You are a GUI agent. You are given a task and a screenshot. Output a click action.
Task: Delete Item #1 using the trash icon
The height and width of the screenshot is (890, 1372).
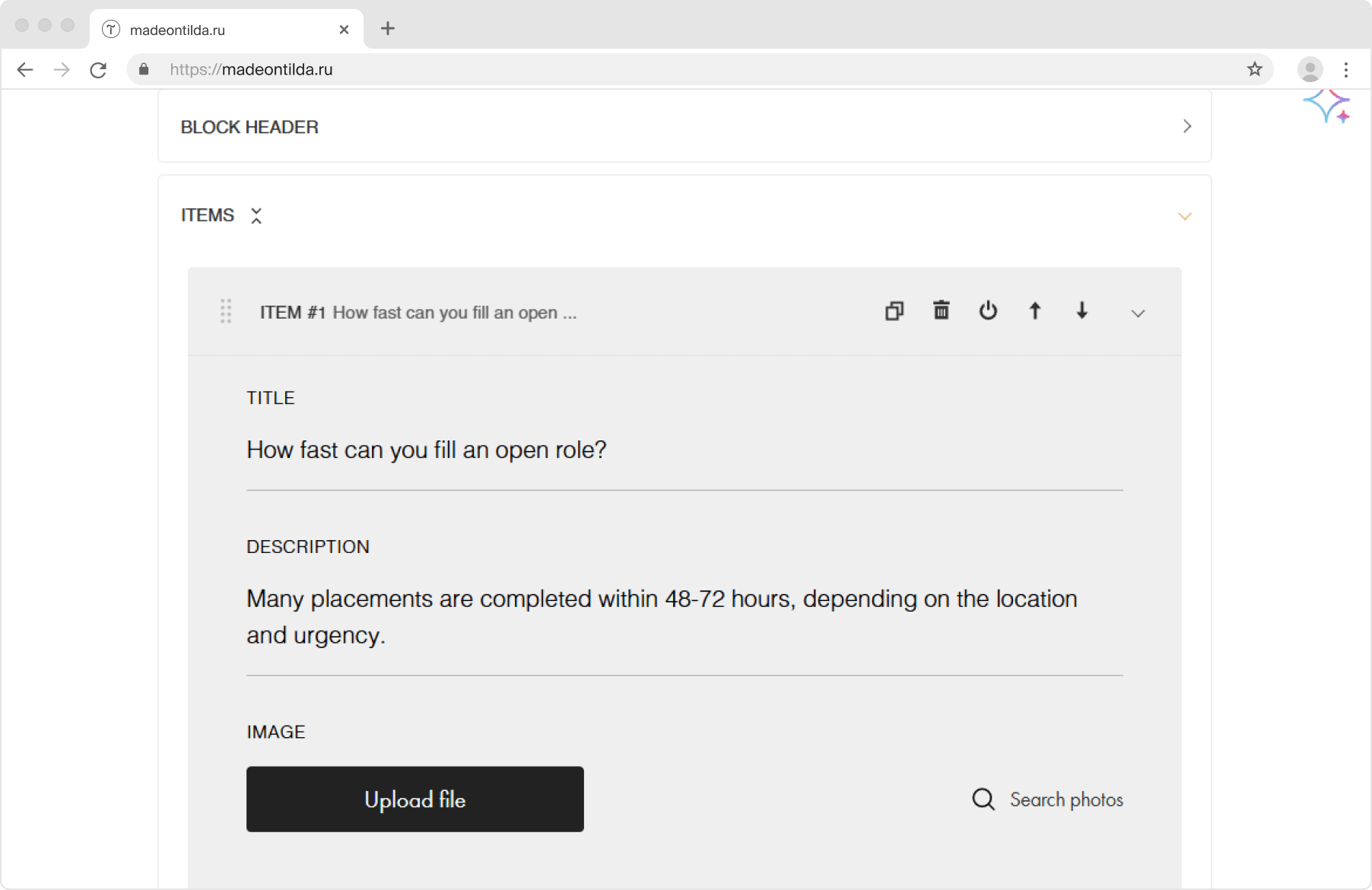(942, 310)
